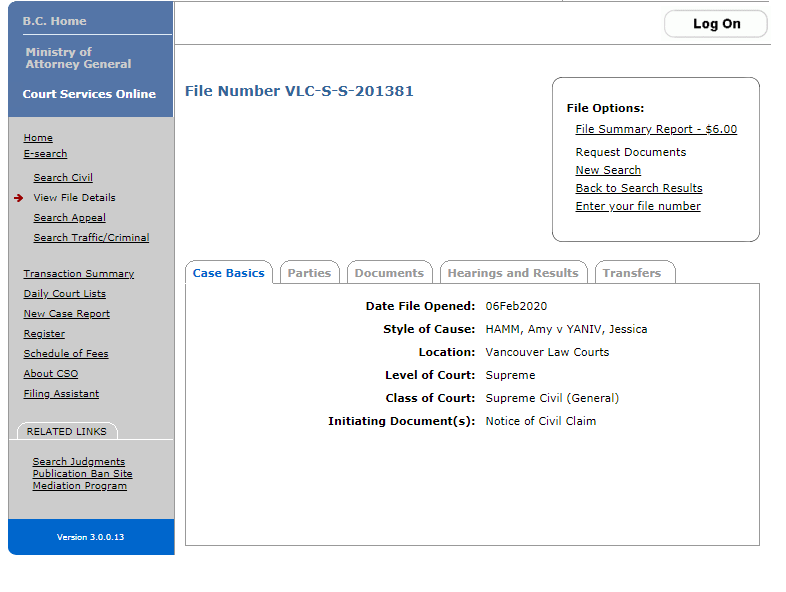Screen dimensions: 786x592
Task: Click style of cause HAMM, Amy v YANIV, Jessica
Action: (x=566, y=329)
